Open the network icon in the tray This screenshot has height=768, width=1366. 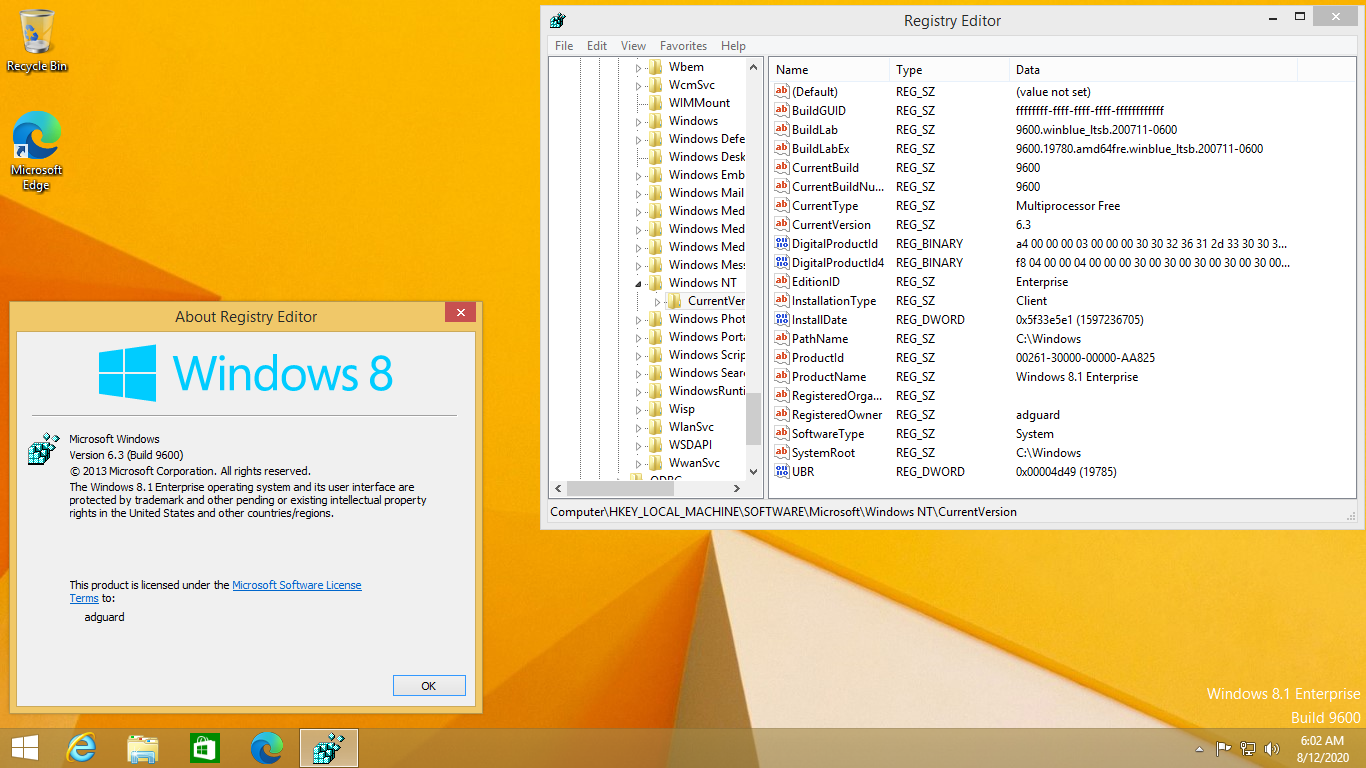pyautogui.click(x=1248, y=748)
